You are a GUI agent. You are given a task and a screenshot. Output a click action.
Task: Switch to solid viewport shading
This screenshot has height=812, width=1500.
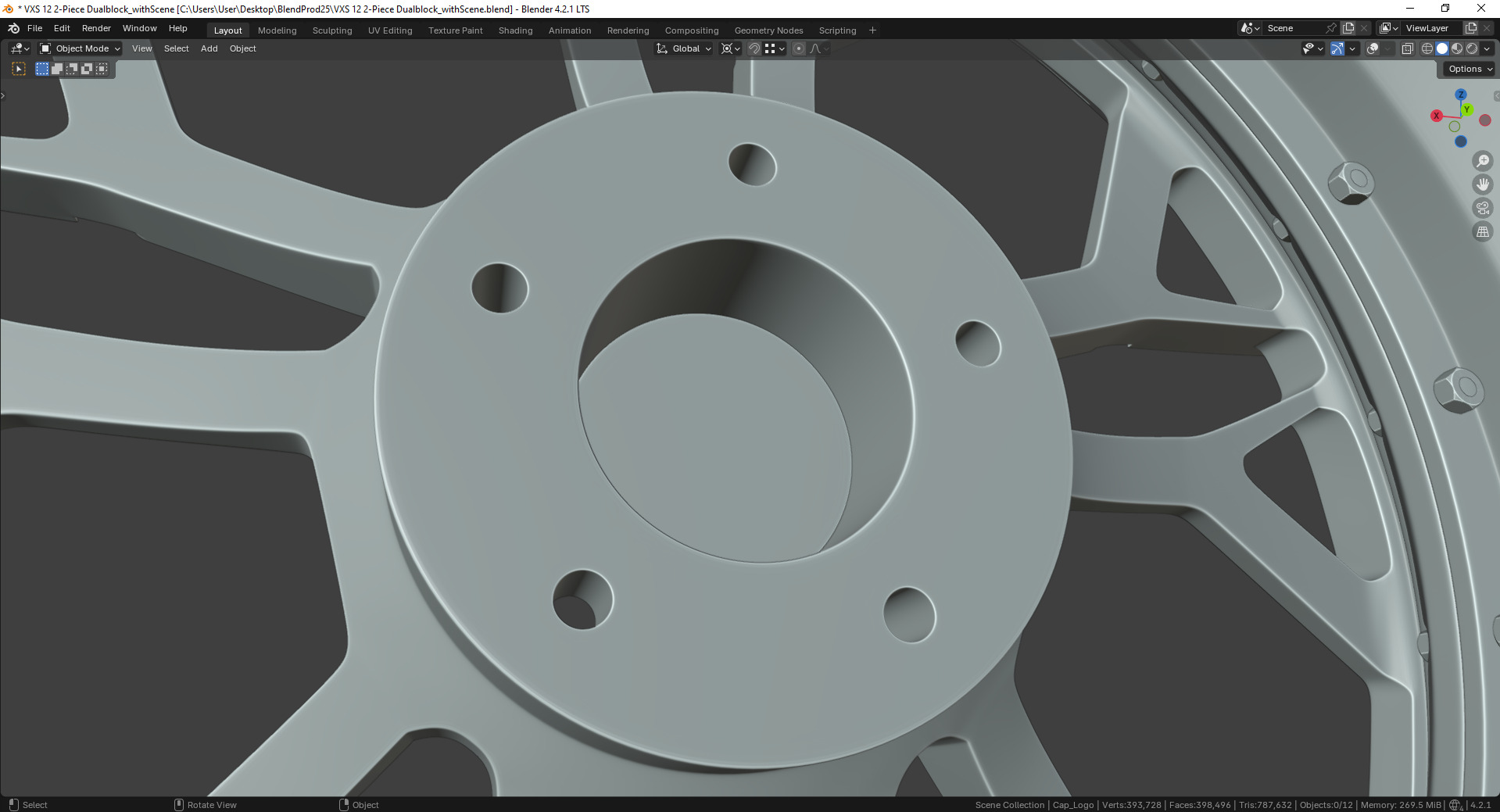(x=1442, y=48)
